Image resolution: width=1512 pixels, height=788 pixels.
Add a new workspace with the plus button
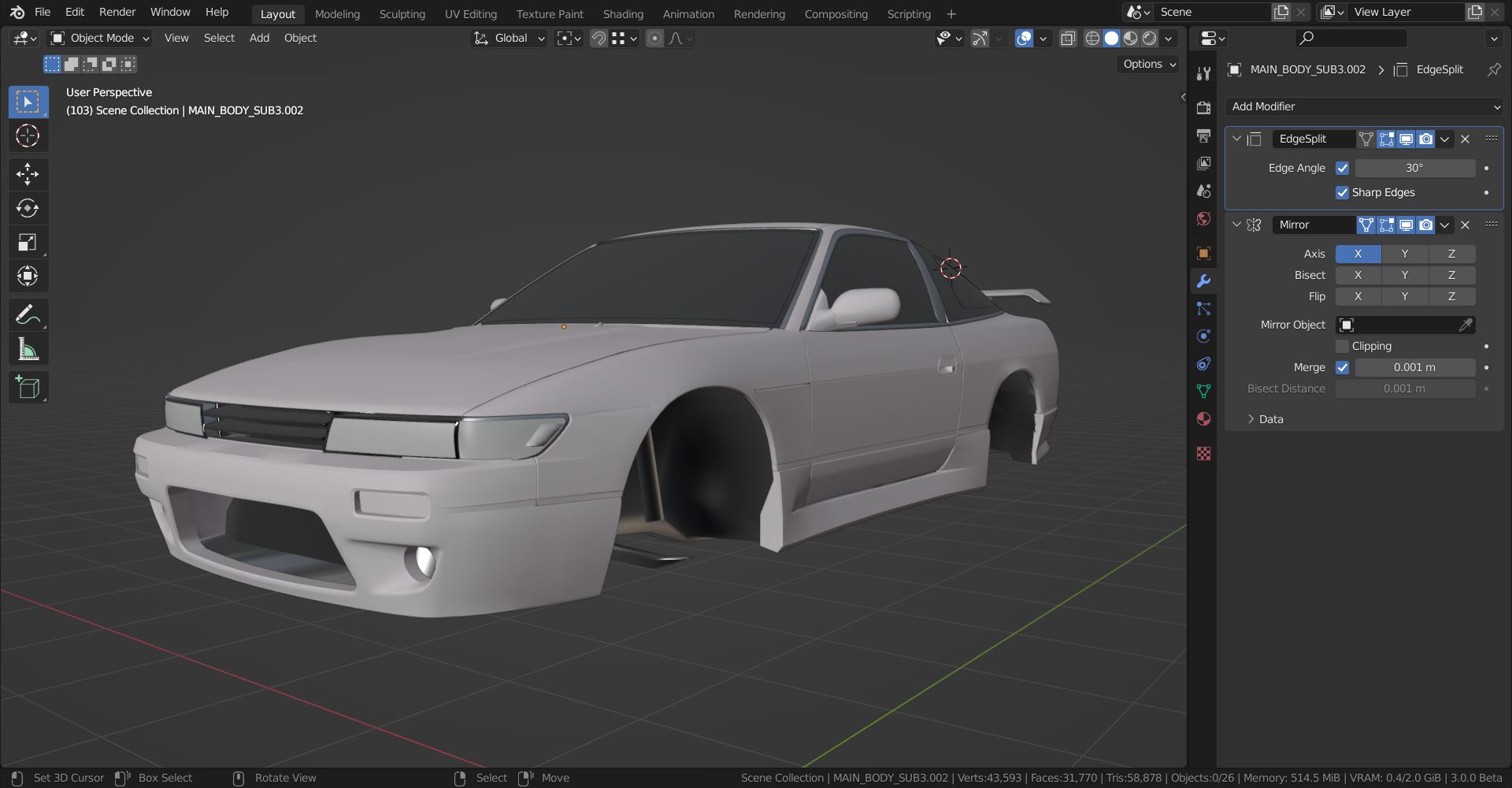(x=951, y=14)
